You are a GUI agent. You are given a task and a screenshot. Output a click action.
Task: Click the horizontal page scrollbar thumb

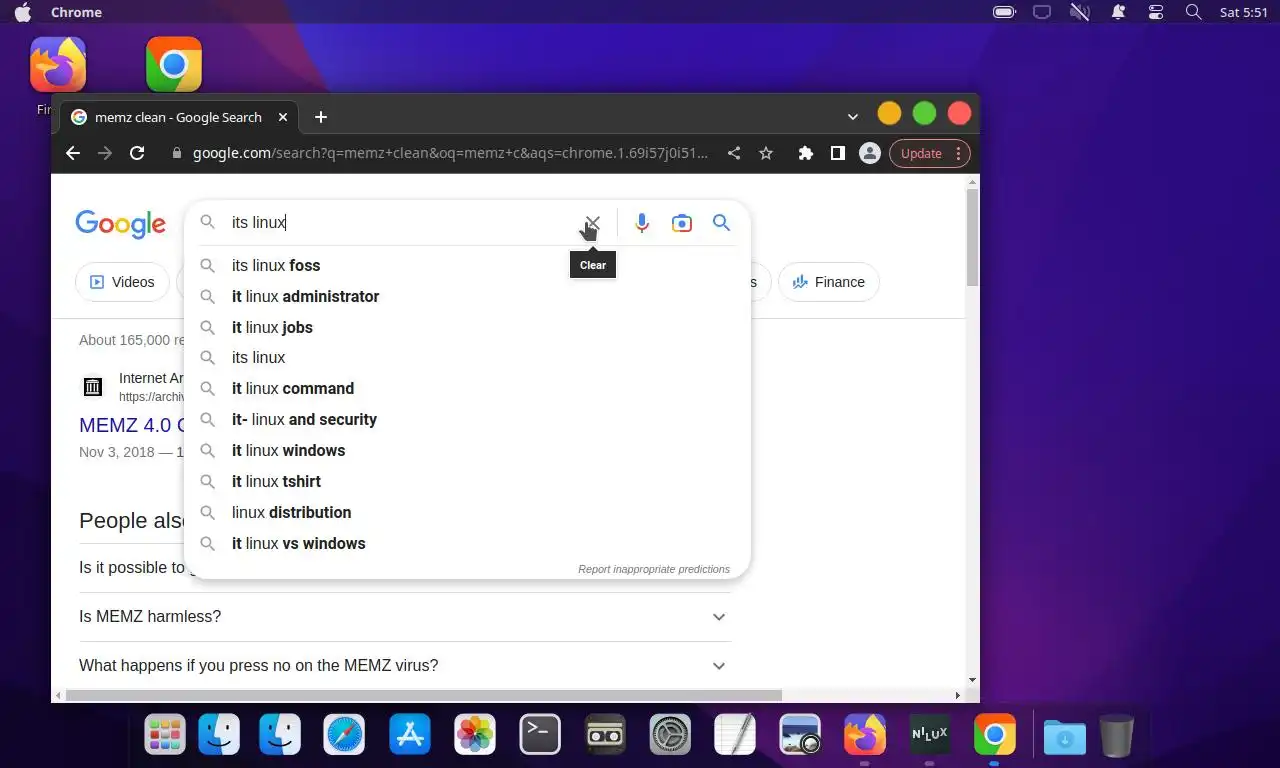(424, 695)
